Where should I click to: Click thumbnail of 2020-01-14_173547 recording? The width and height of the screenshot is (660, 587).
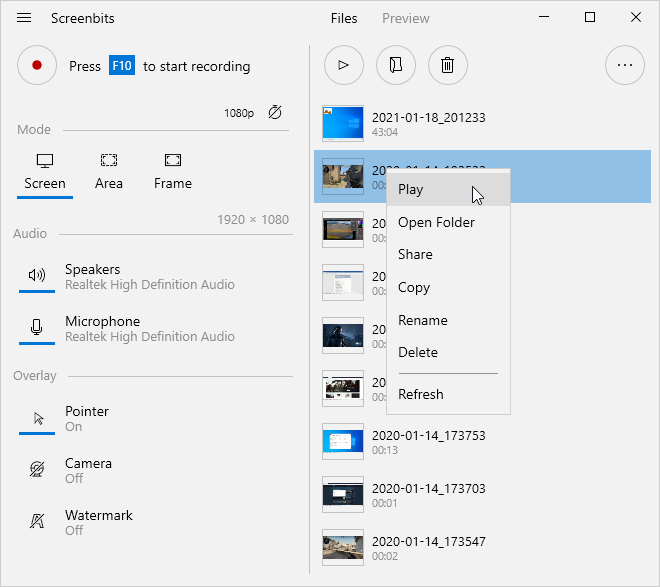coord(343,547)
